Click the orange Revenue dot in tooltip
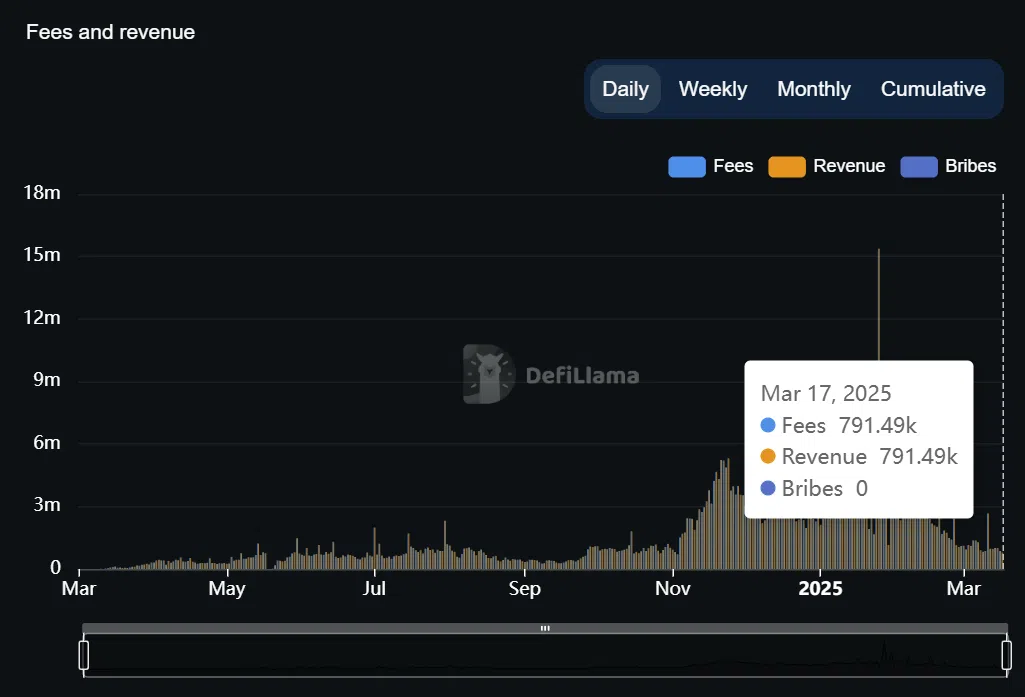Screen dimensions: 1025x697 pyautogui.click(x=768, y=457)
